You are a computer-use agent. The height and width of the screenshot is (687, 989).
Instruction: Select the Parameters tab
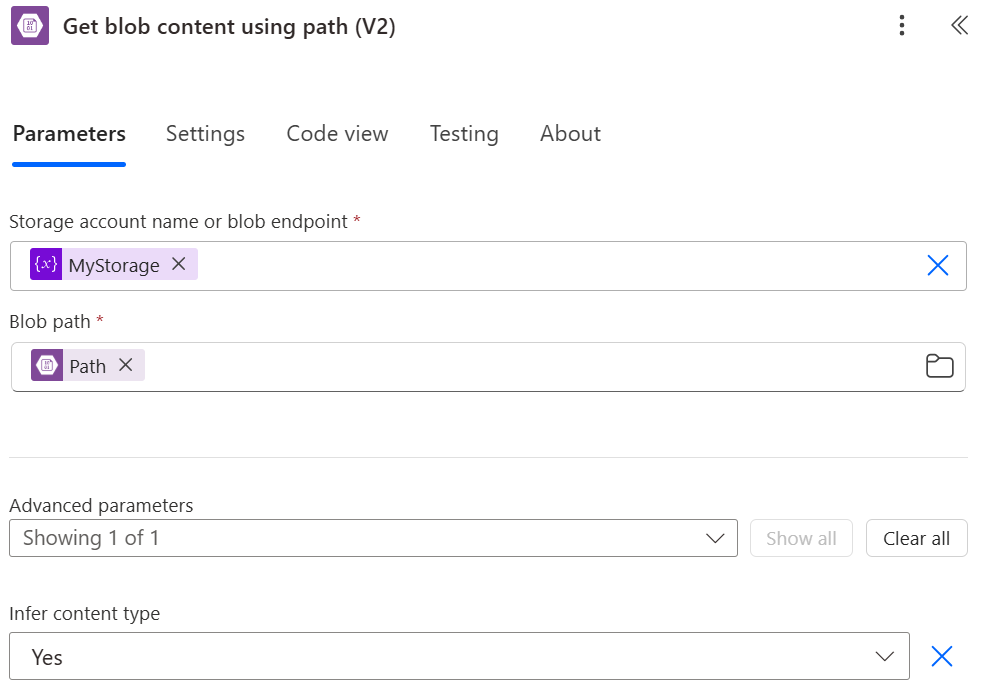(x=69, y=134)
